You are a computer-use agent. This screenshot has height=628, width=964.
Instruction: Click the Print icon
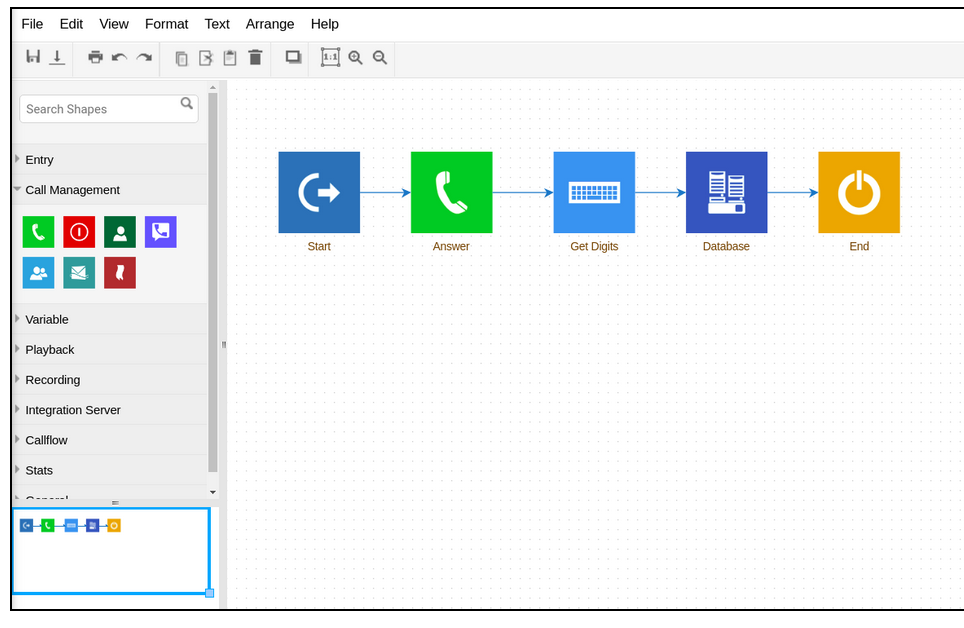click(x=95, y=57)
